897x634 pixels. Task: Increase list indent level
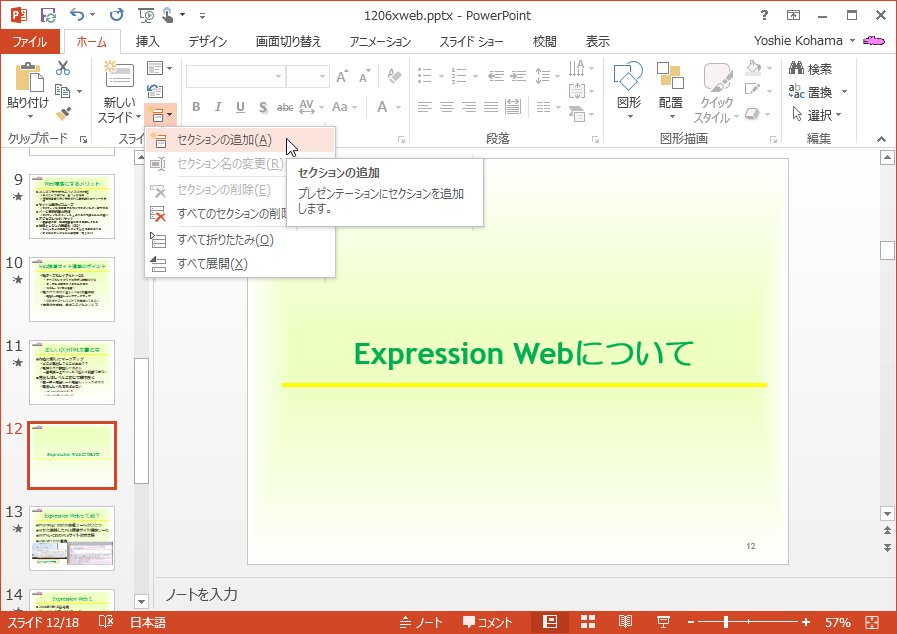click(518, 76)
